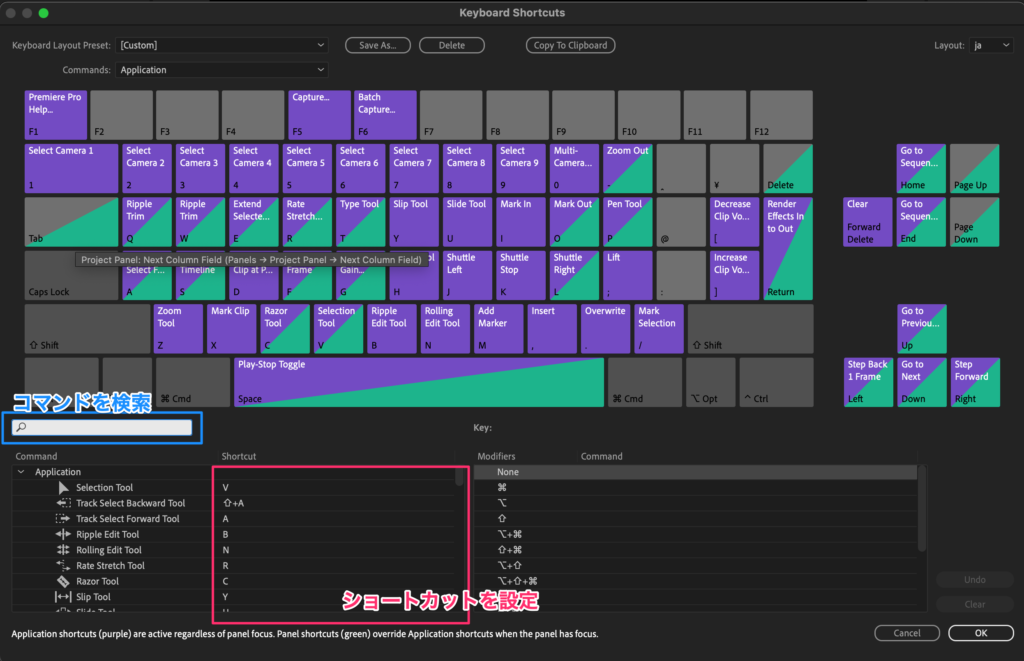
Task: Click Copy To Clipboard
Action: (x=570, y=45)
